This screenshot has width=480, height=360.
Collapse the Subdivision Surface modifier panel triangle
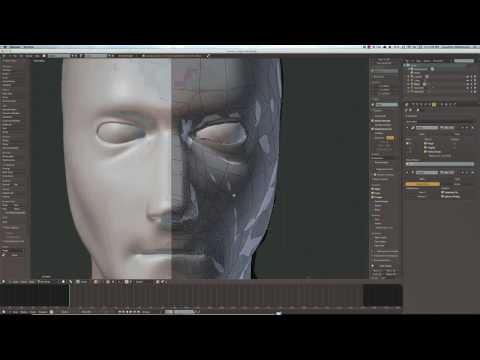coord(407,172)
